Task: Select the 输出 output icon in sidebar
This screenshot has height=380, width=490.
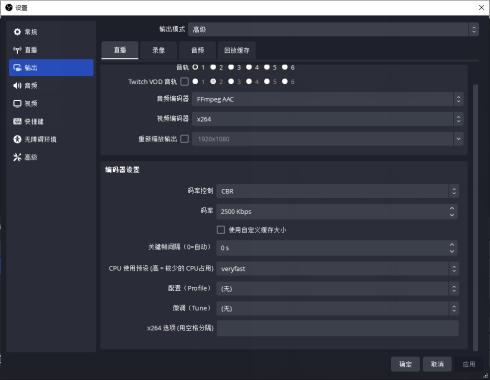Action: tap(17, 68)
